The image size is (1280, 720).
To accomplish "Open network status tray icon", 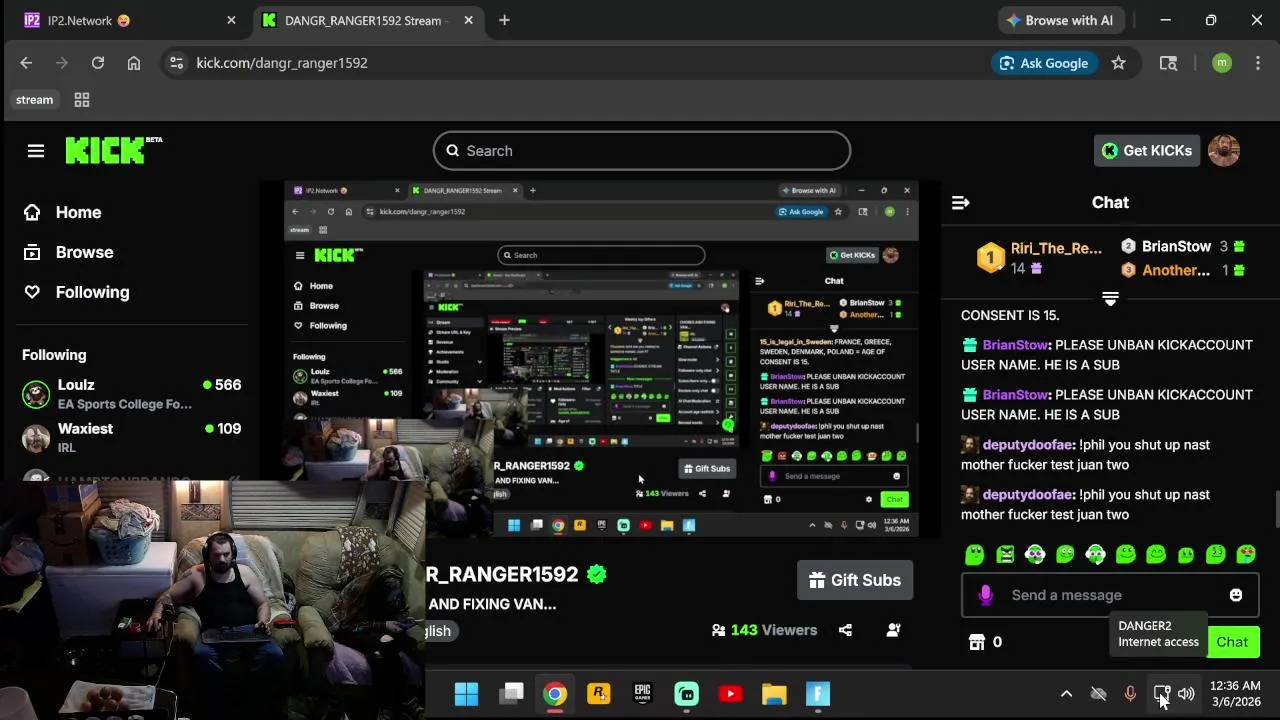I will coord(1161,693).
